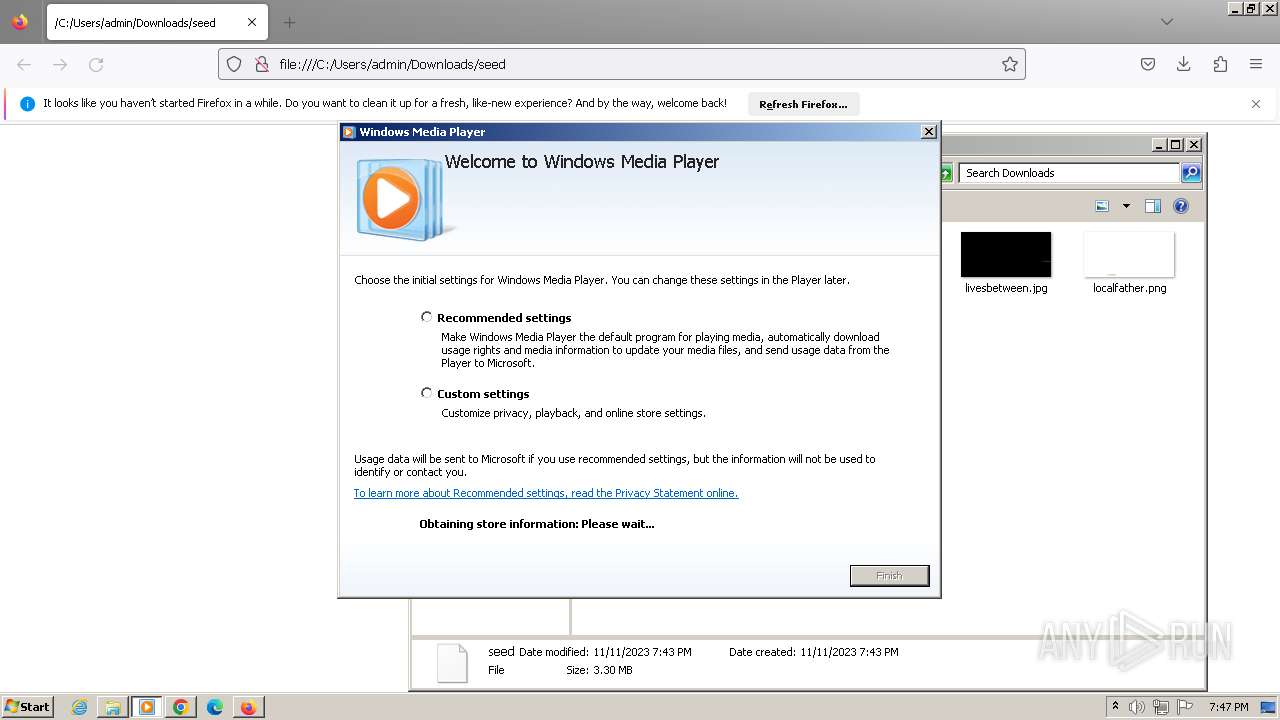Open the Firefox downloads panel

(1184, 64)
